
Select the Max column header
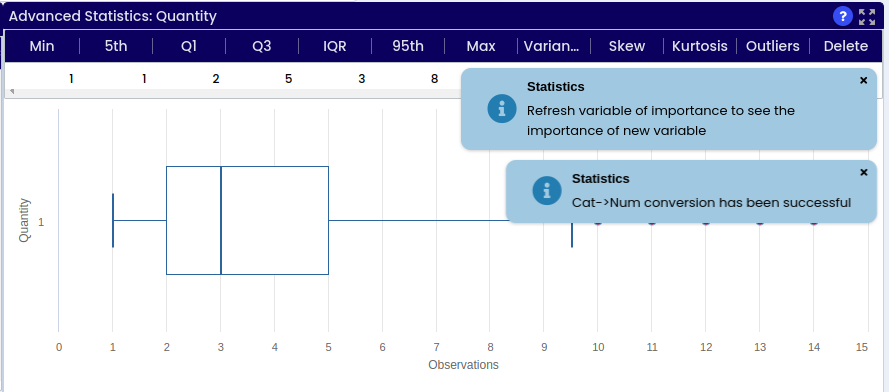coord(481,46)
